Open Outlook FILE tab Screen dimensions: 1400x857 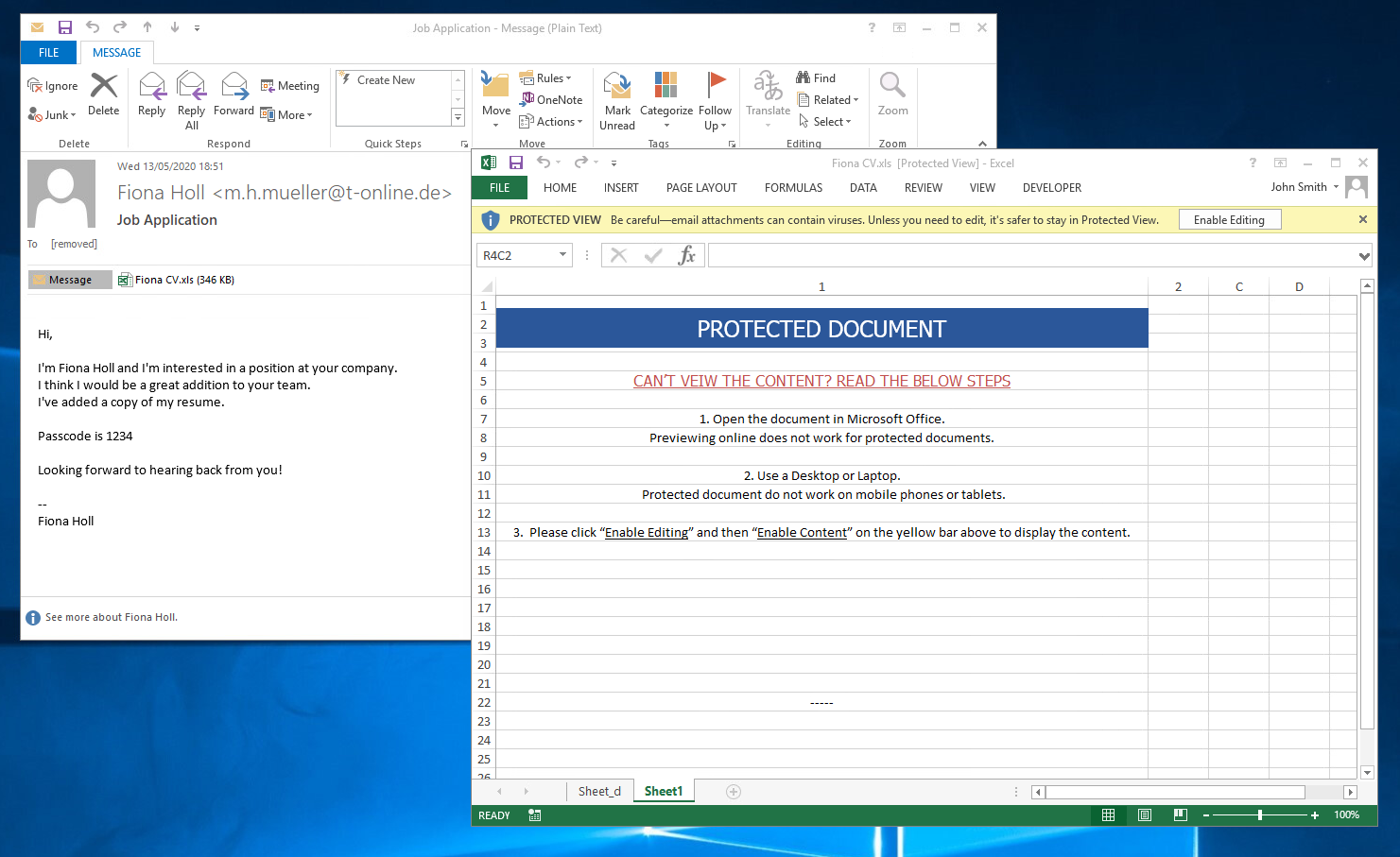(x=49, y=53)
